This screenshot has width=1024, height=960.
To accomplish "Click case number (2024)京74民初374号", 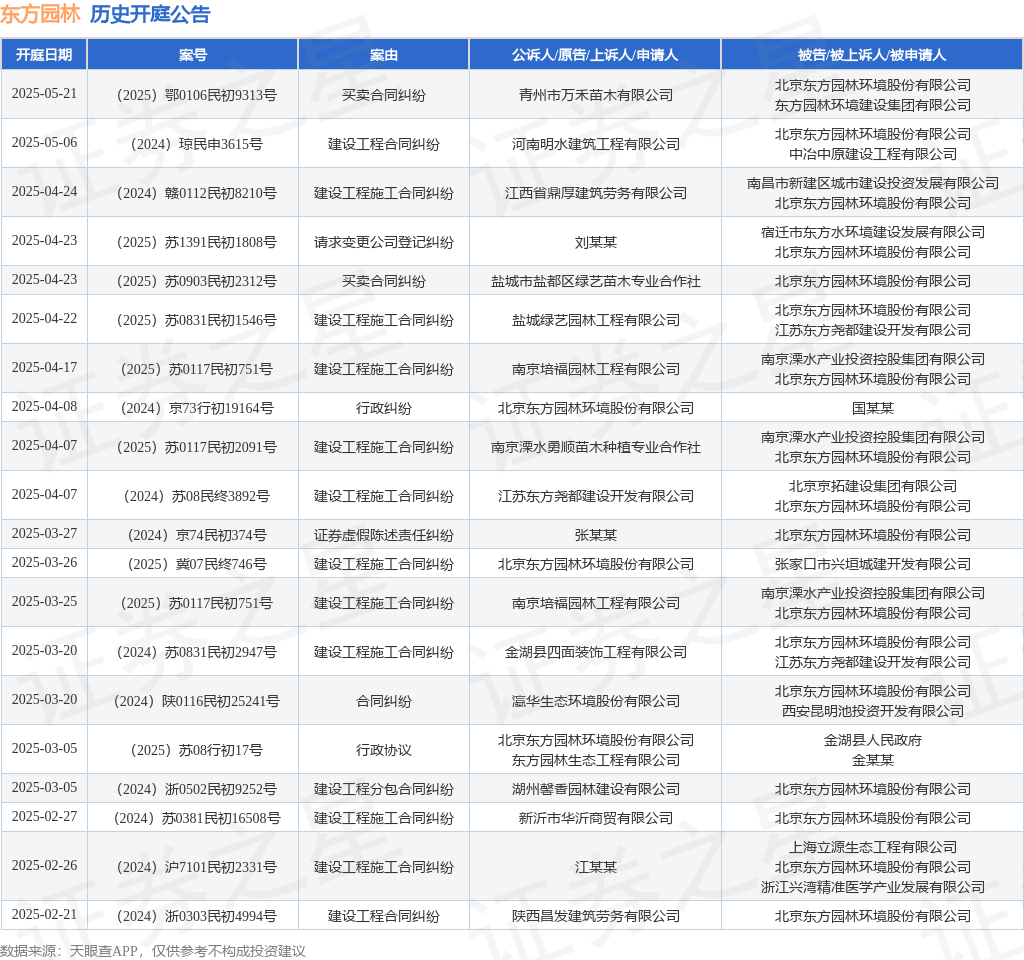I will click(197, 536).
